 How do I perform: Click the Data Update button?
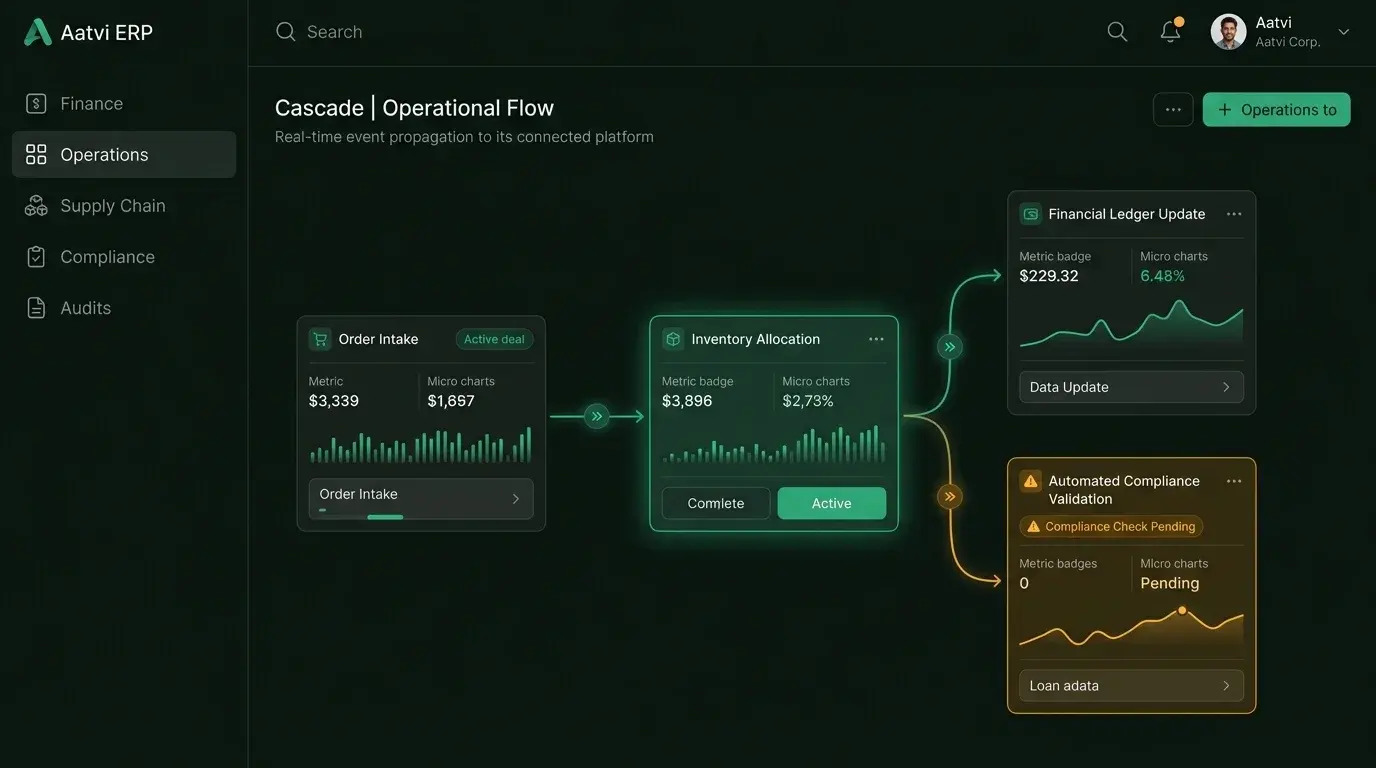(x=1131, y=387)
